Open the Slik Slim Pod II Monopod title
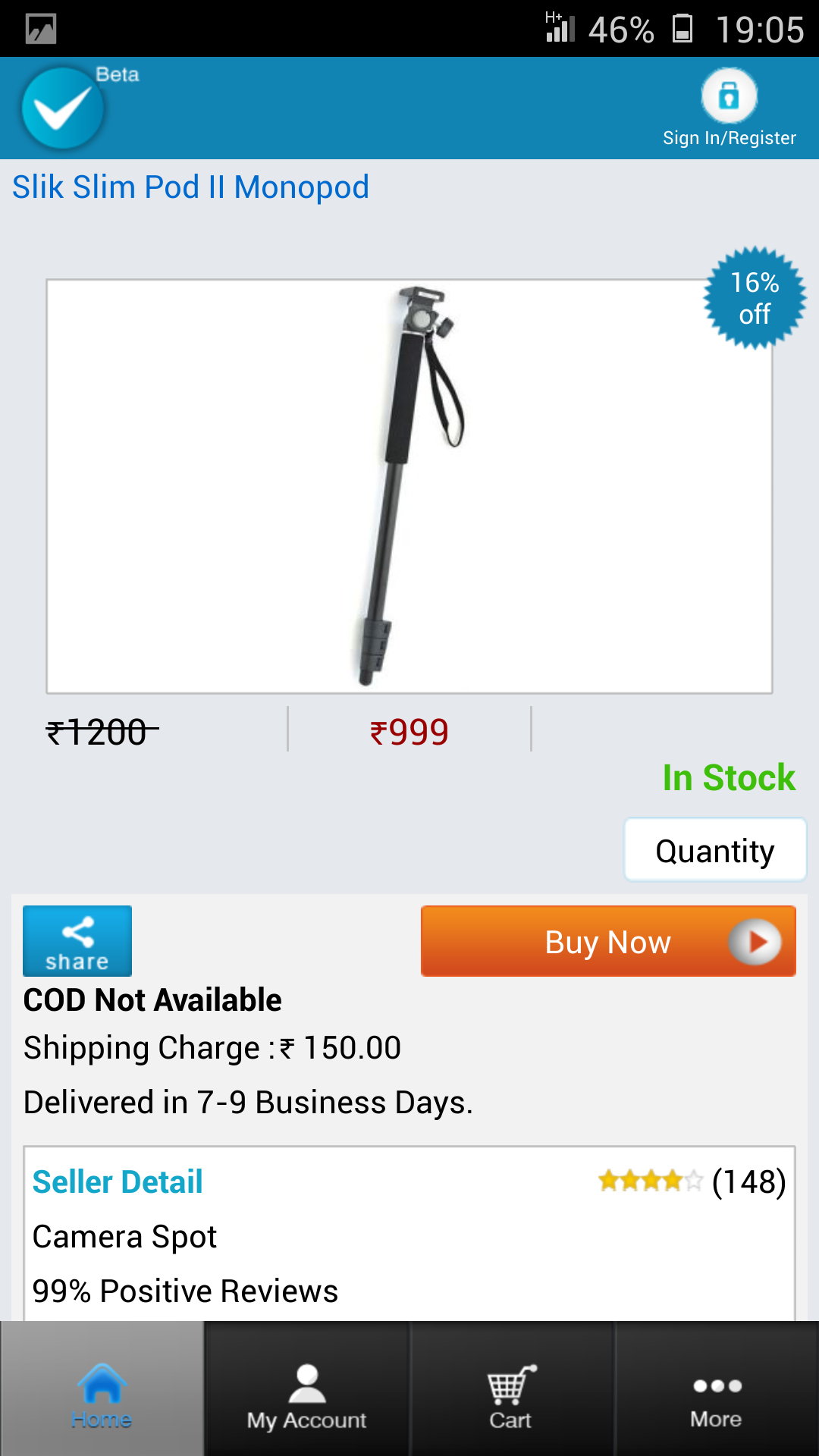The image size is (819, 1456). click(190, 187)
